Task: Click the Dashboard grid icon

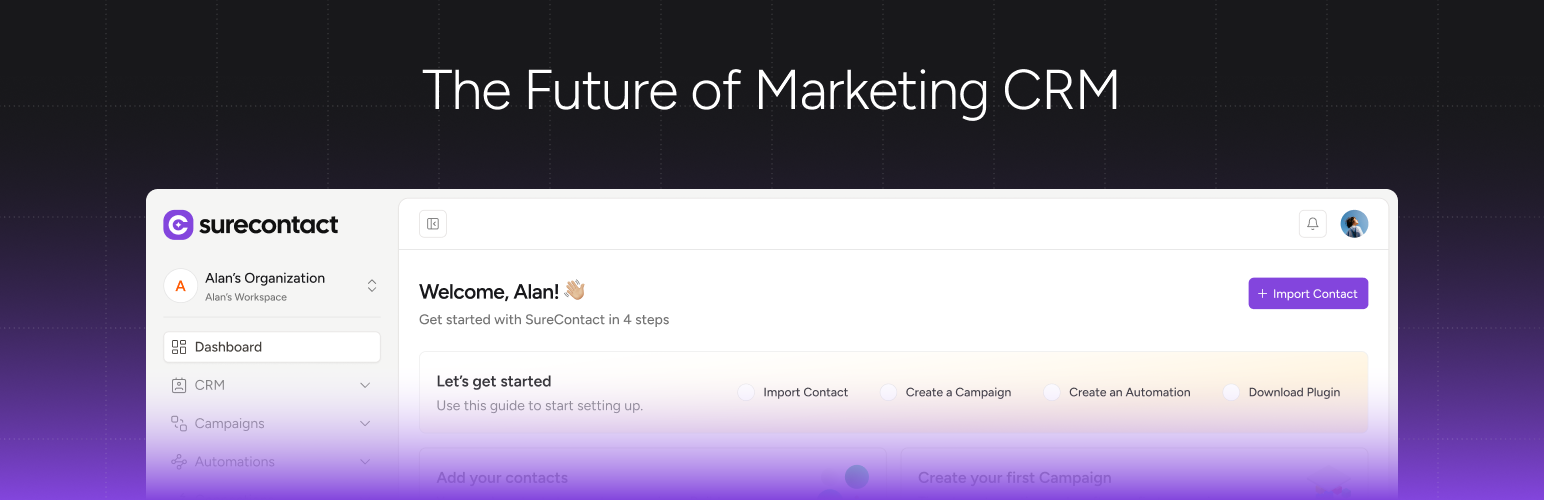Action: click(x=179, y=347)
